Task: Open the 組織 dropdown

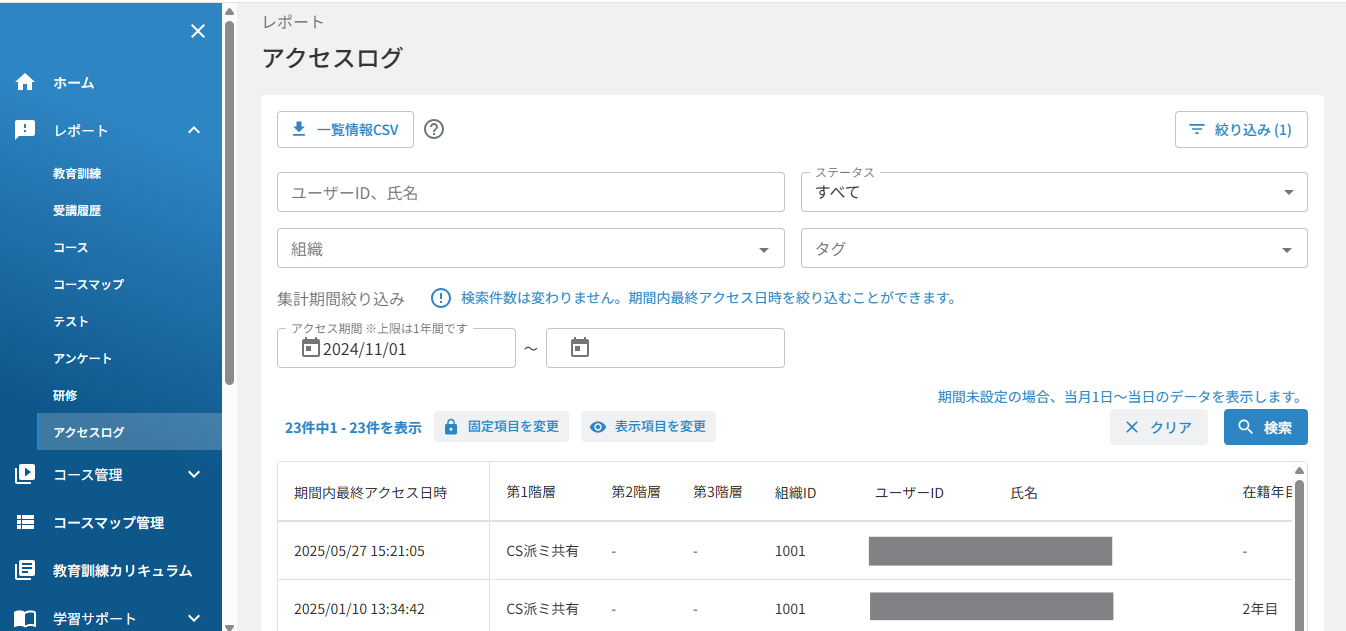Action: [530, 248]
